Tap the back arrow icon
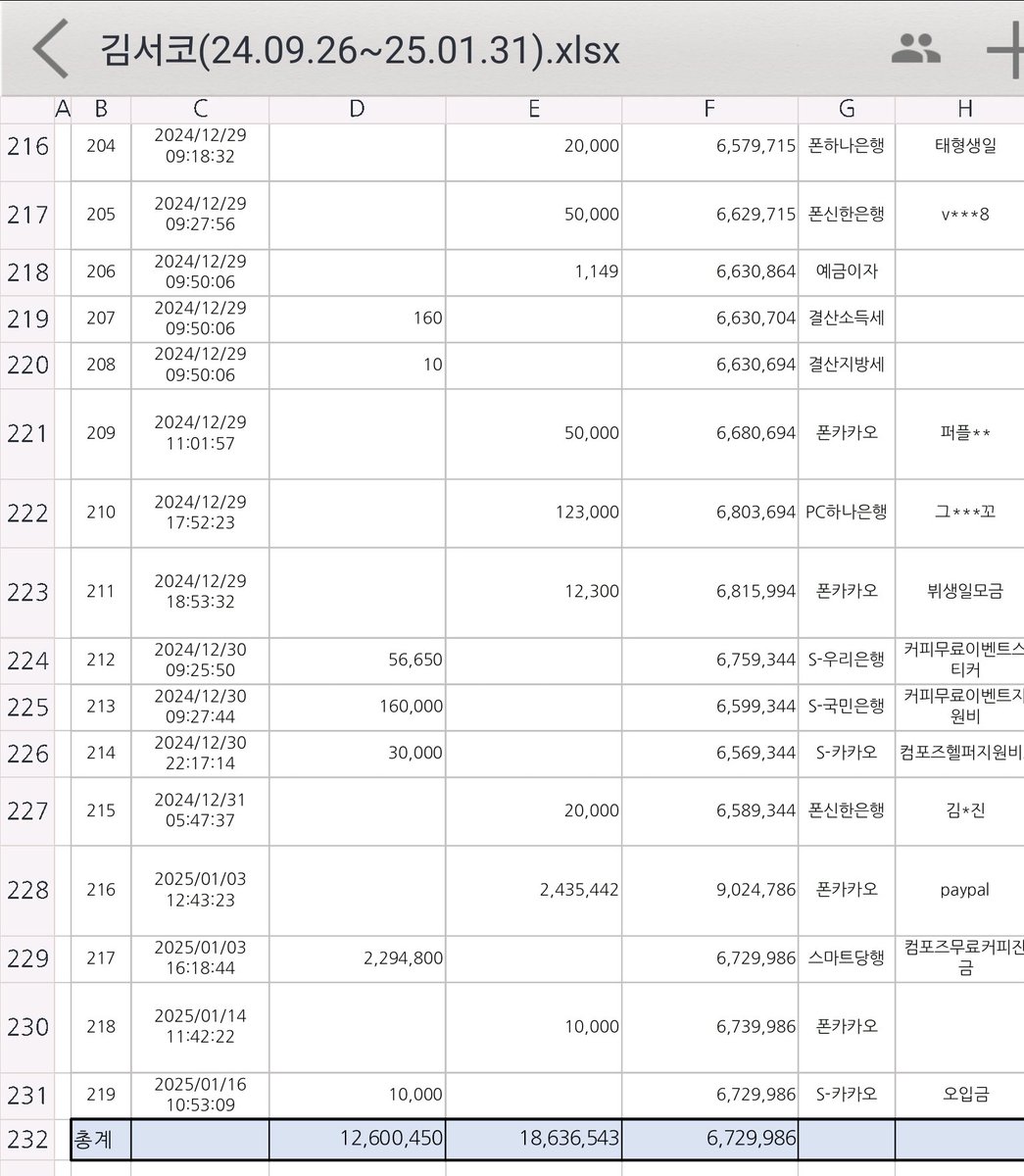The height and width of the screenshot is (1176, 1024). point(51,49)
